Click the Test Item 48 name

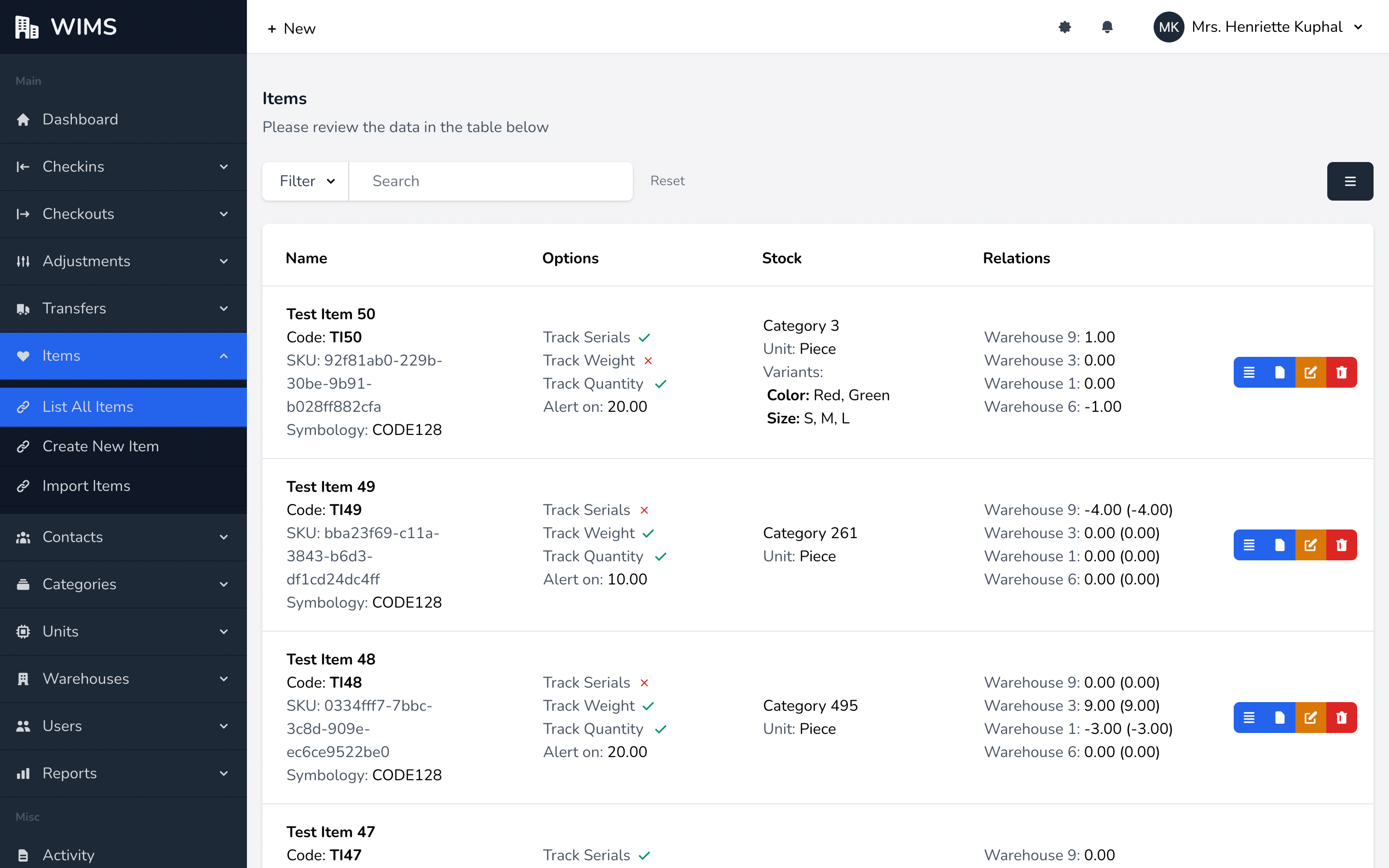(x=330, y=660)
